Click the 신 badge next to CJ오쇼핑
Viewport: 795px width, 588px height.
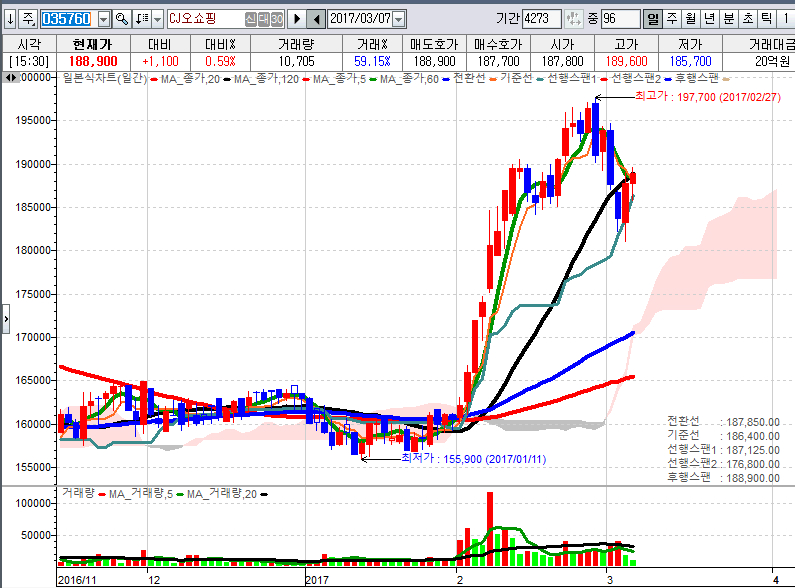tap(250, 19)
